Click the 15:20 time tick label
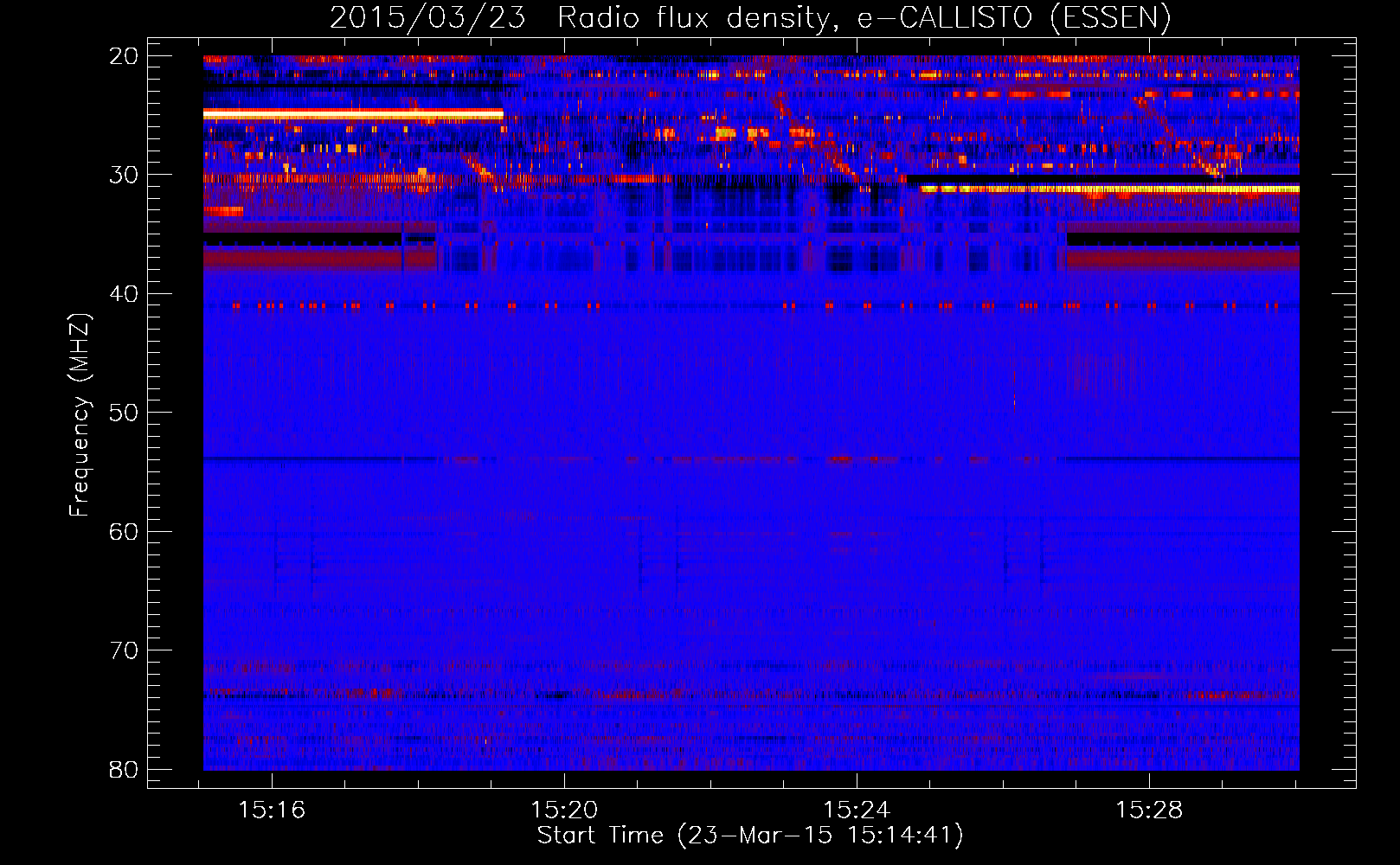 pyautogui.click(x=564, y=811)
